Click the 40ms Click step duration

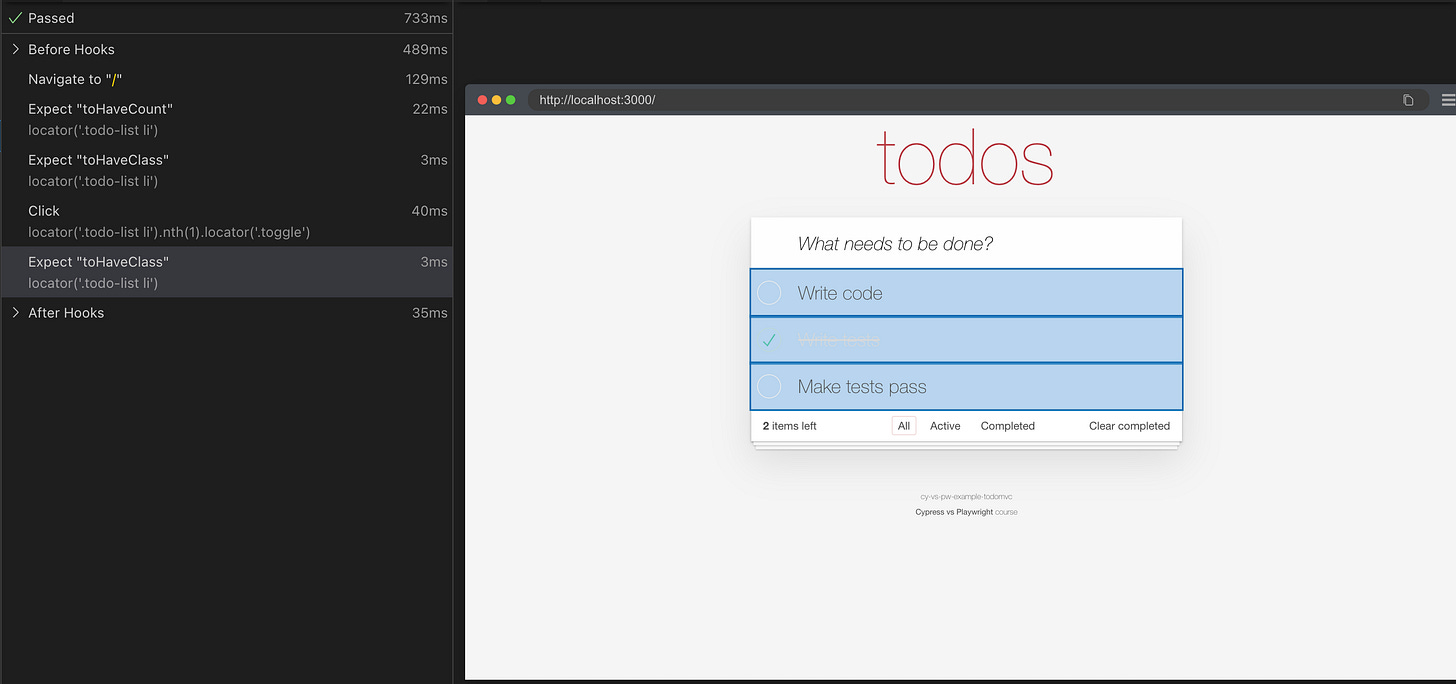click(x=432, y=211)
